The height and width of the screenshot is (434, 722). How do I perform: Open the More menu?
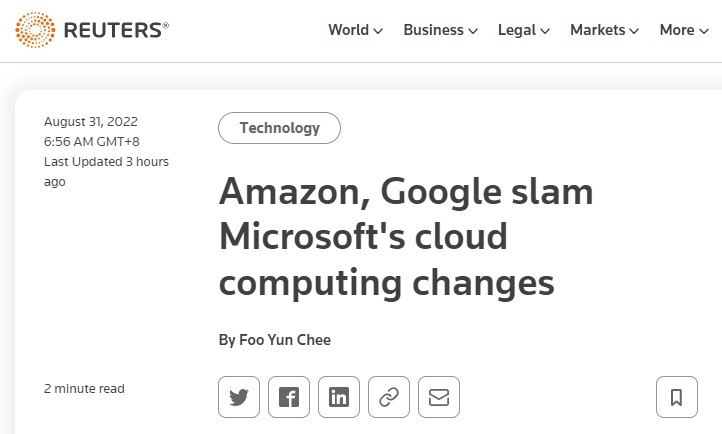684,30
